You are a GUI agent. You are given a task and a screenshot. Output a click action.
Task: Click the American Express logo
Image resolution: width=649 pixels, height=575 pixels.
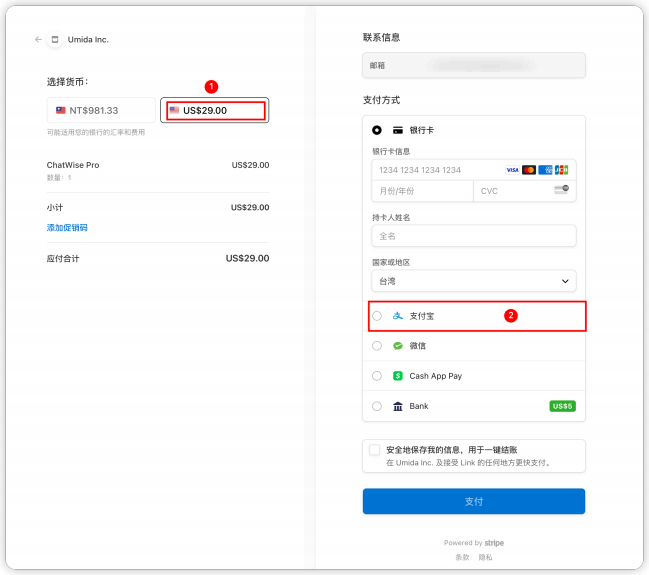[x=545, y=170]
